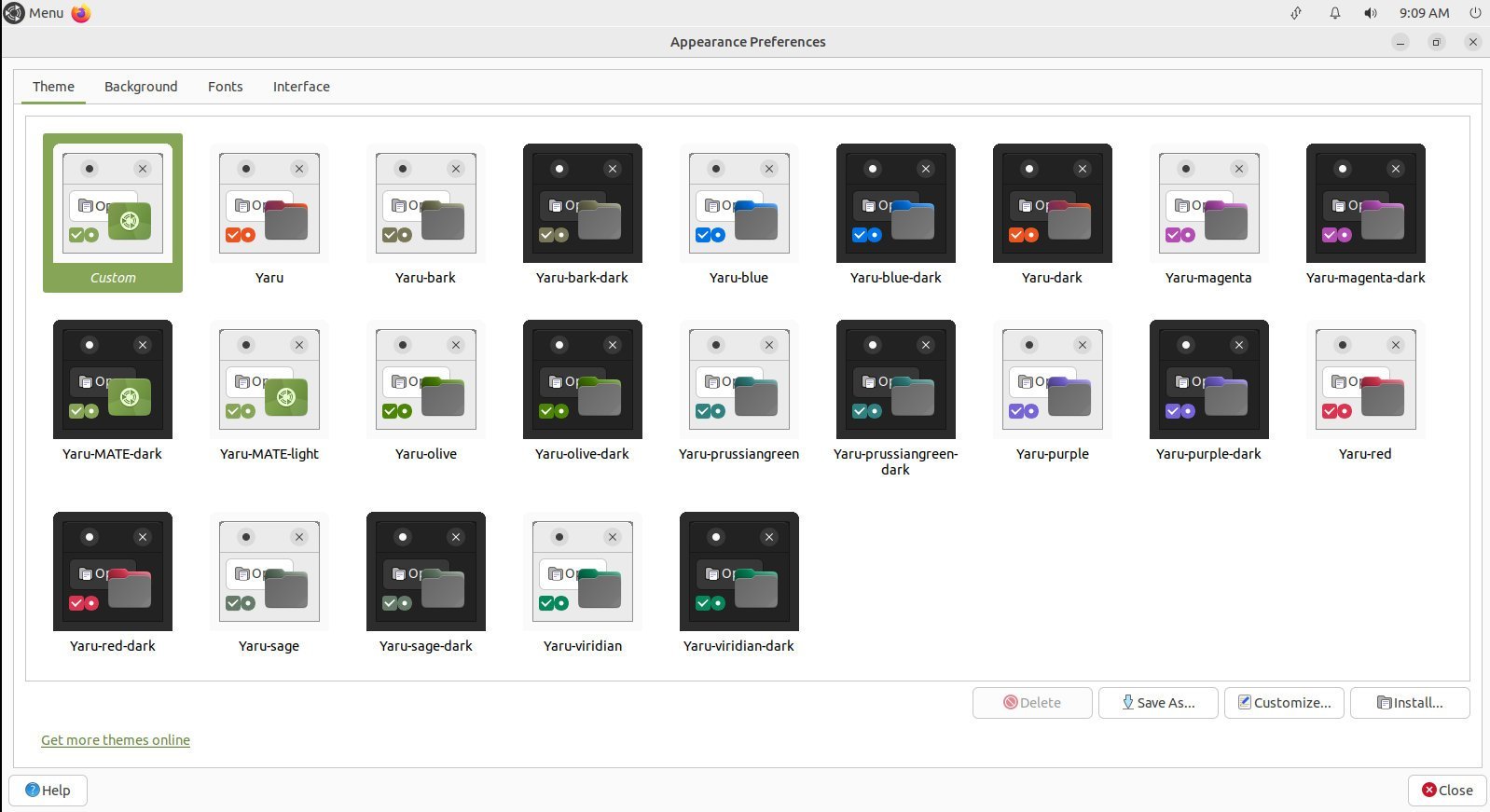This screenshot has width=1490, height=812.
Task: Click the Customize... button
Action: tap(1283, 703)
